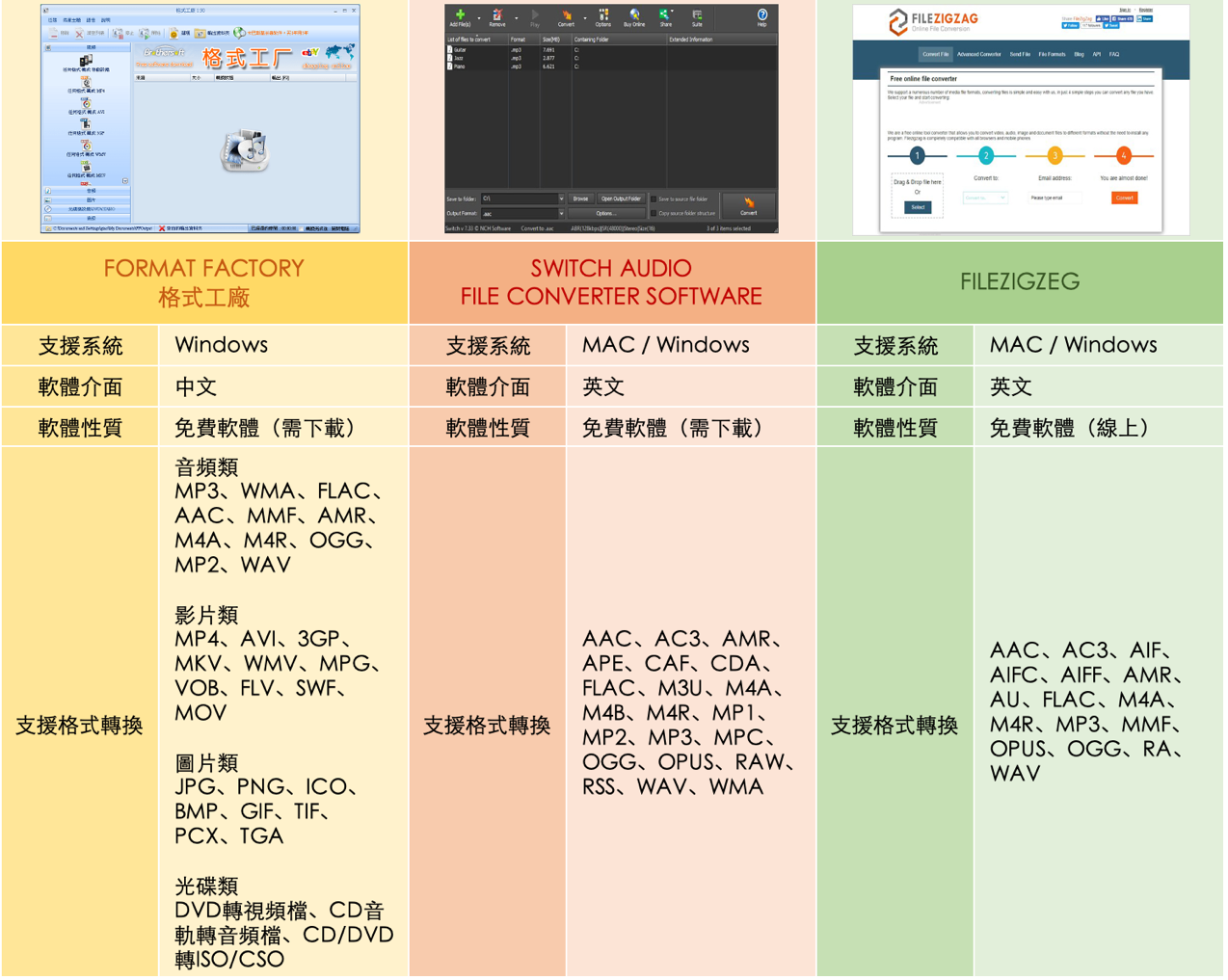Click the Extended Information column header

coord(722,40)
